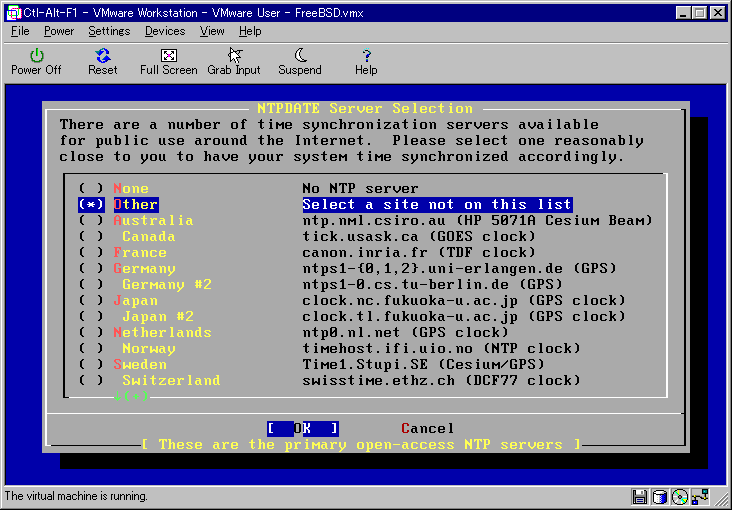The width and height of the screenshot is (732, 510).
Task: Maximize the VMware Workstation window
Action: 700,13
